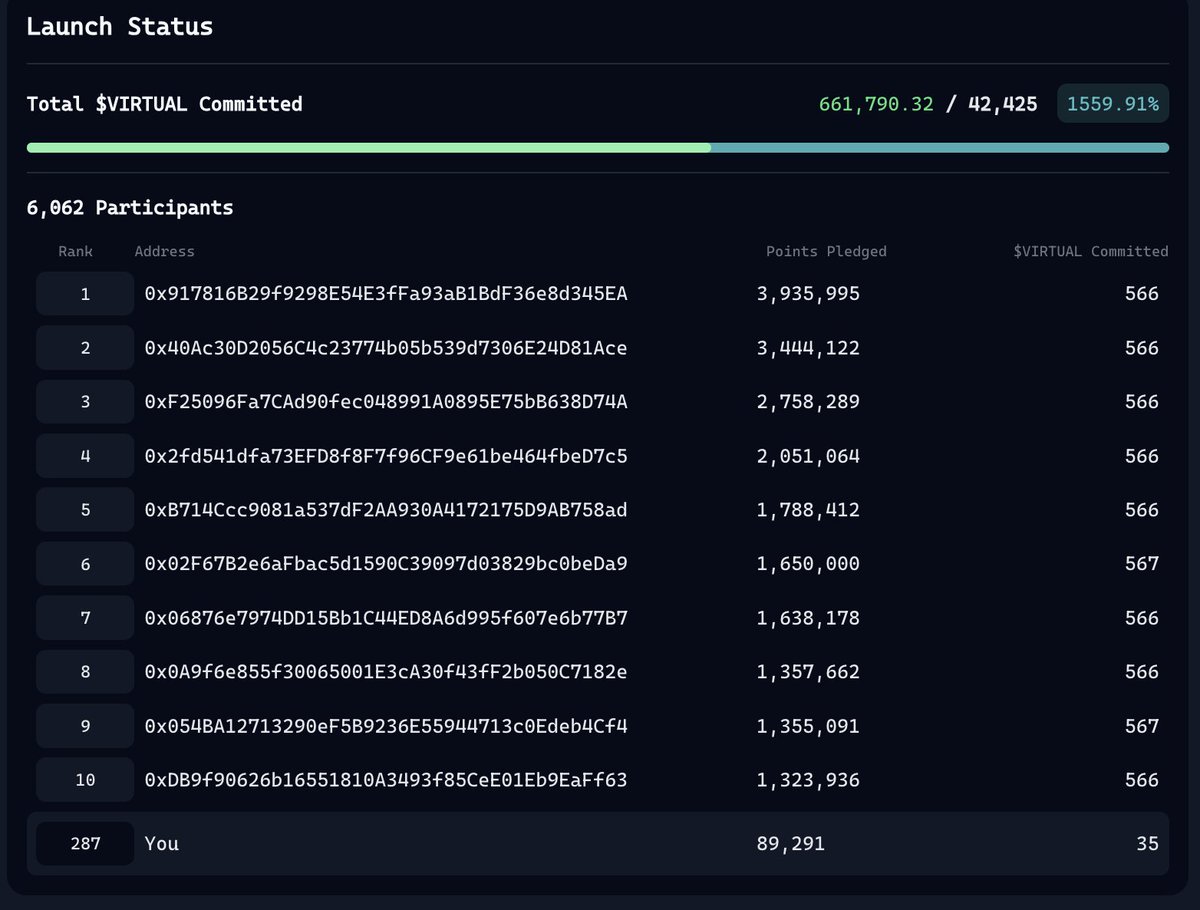Click the 566 committed value in rank 1 row
Screen dimensions: 1200x910
1141,294
